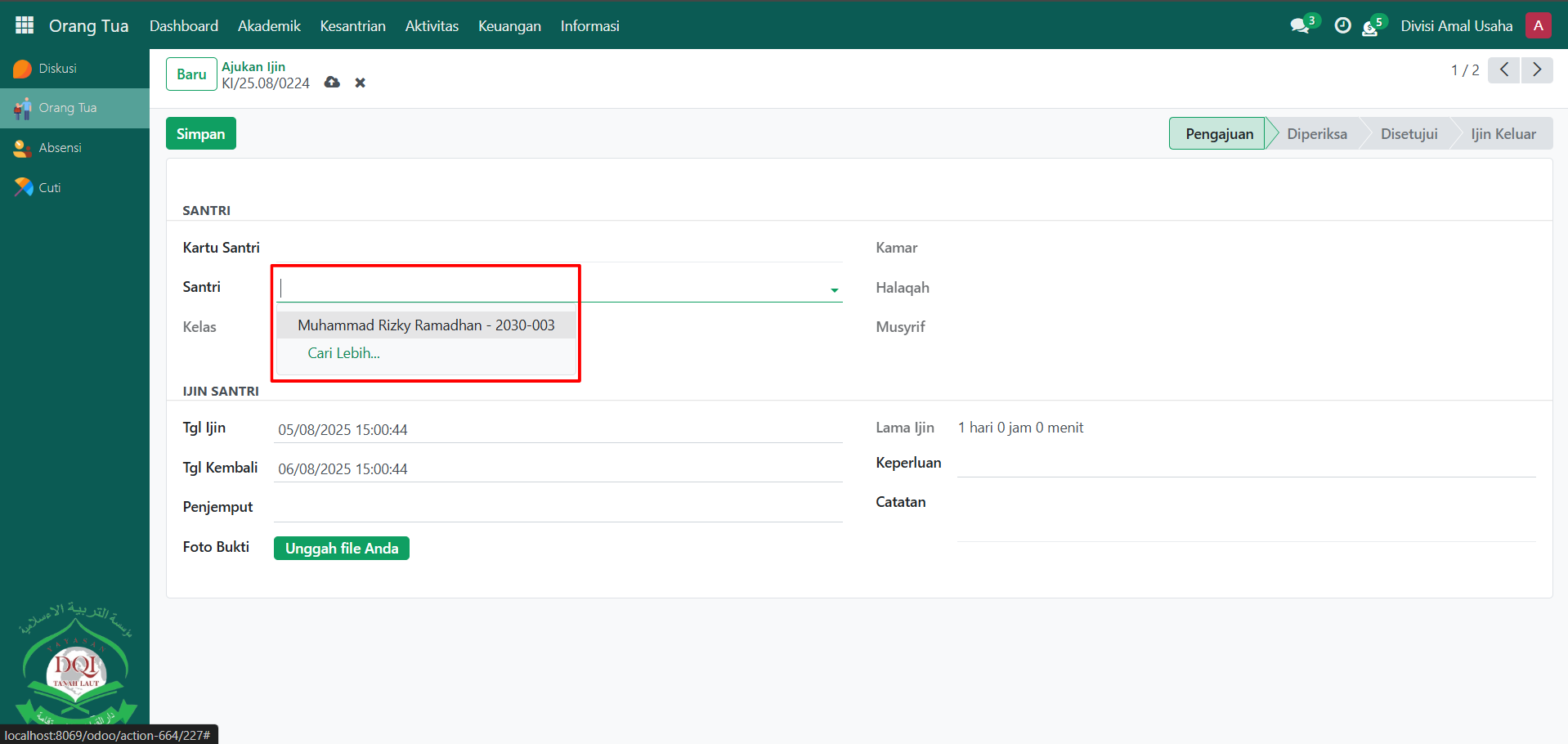The image size is (1568, 744).
Task: Open the Keuangan menu
Action: [x=509, y=26]
